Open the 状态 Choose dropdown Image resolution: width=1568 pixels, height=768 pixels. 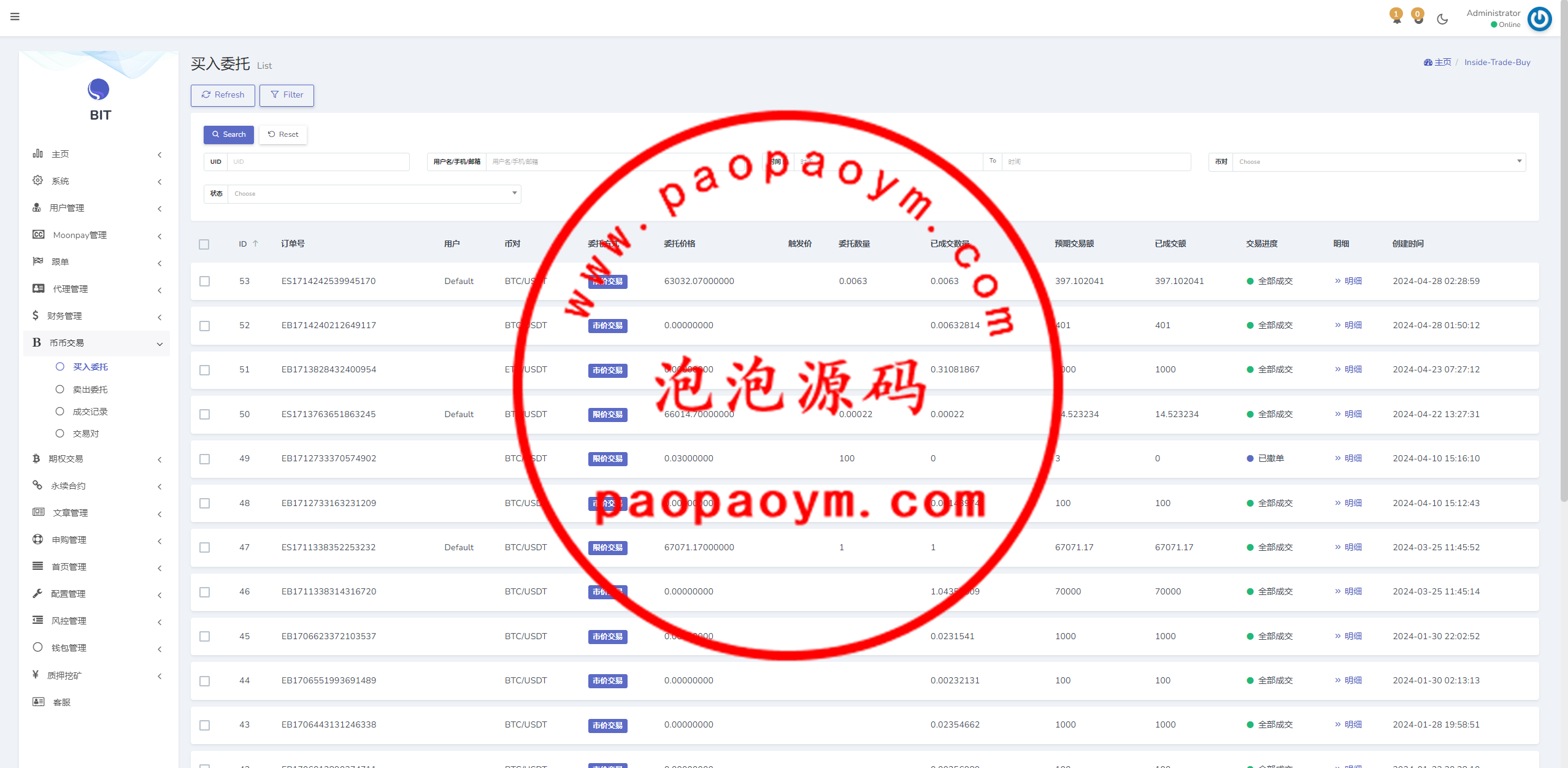[374, 194]
